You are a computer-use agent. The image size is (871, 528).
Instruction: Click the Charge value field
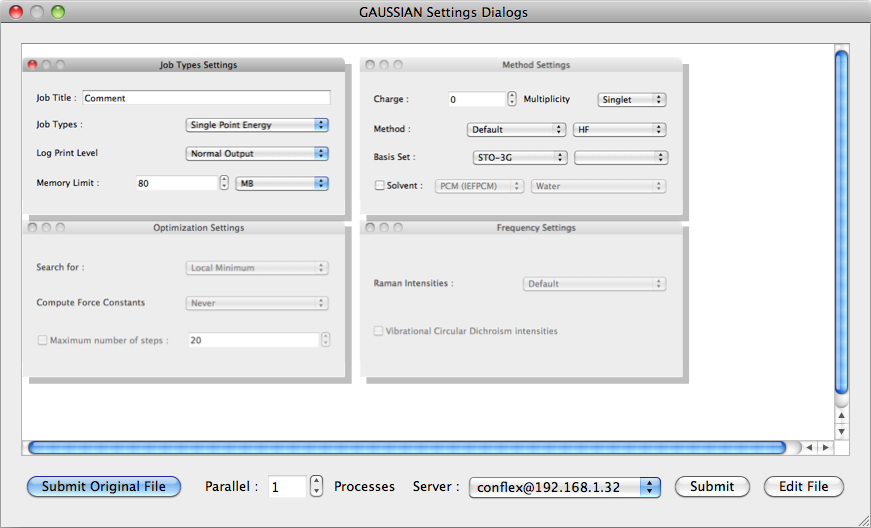(477, 99)
